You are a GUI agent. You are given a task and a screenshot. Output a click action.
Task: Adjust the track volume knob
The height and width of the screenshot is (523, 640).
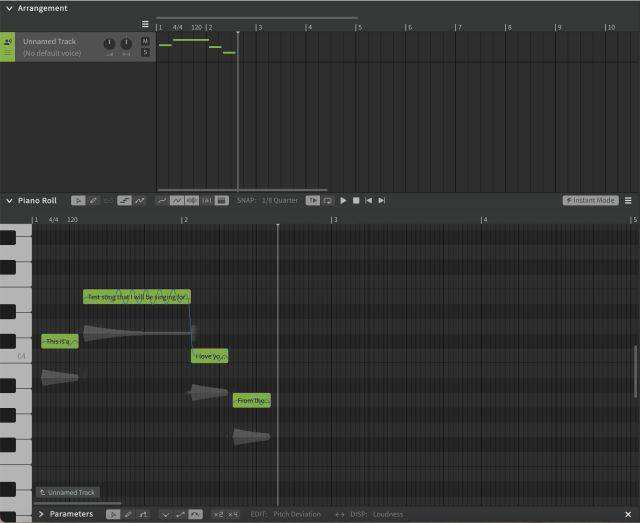click(x=109, y=43)
